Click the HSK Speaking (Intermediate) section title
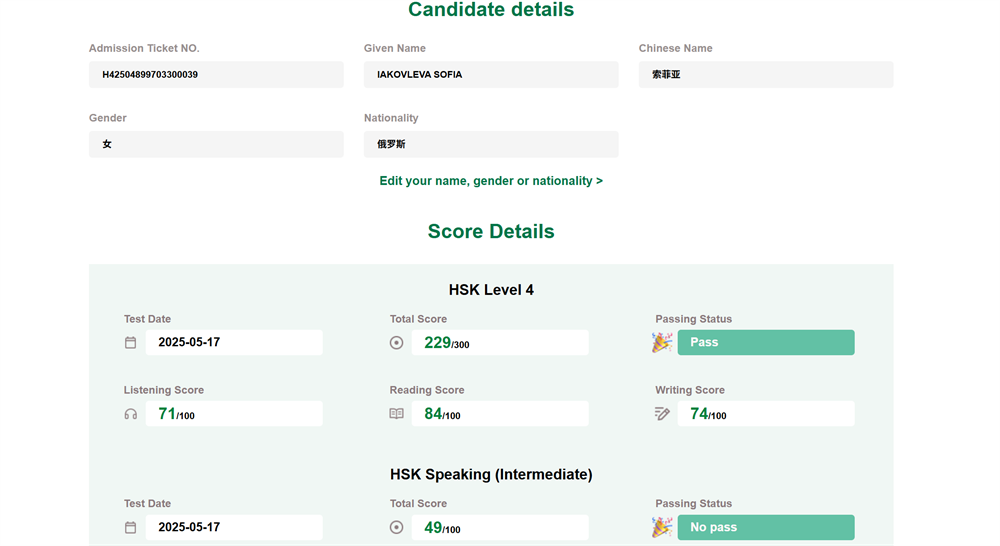Image resolution: width=1000 pixels, height=546 pixels. pos(491,475)
